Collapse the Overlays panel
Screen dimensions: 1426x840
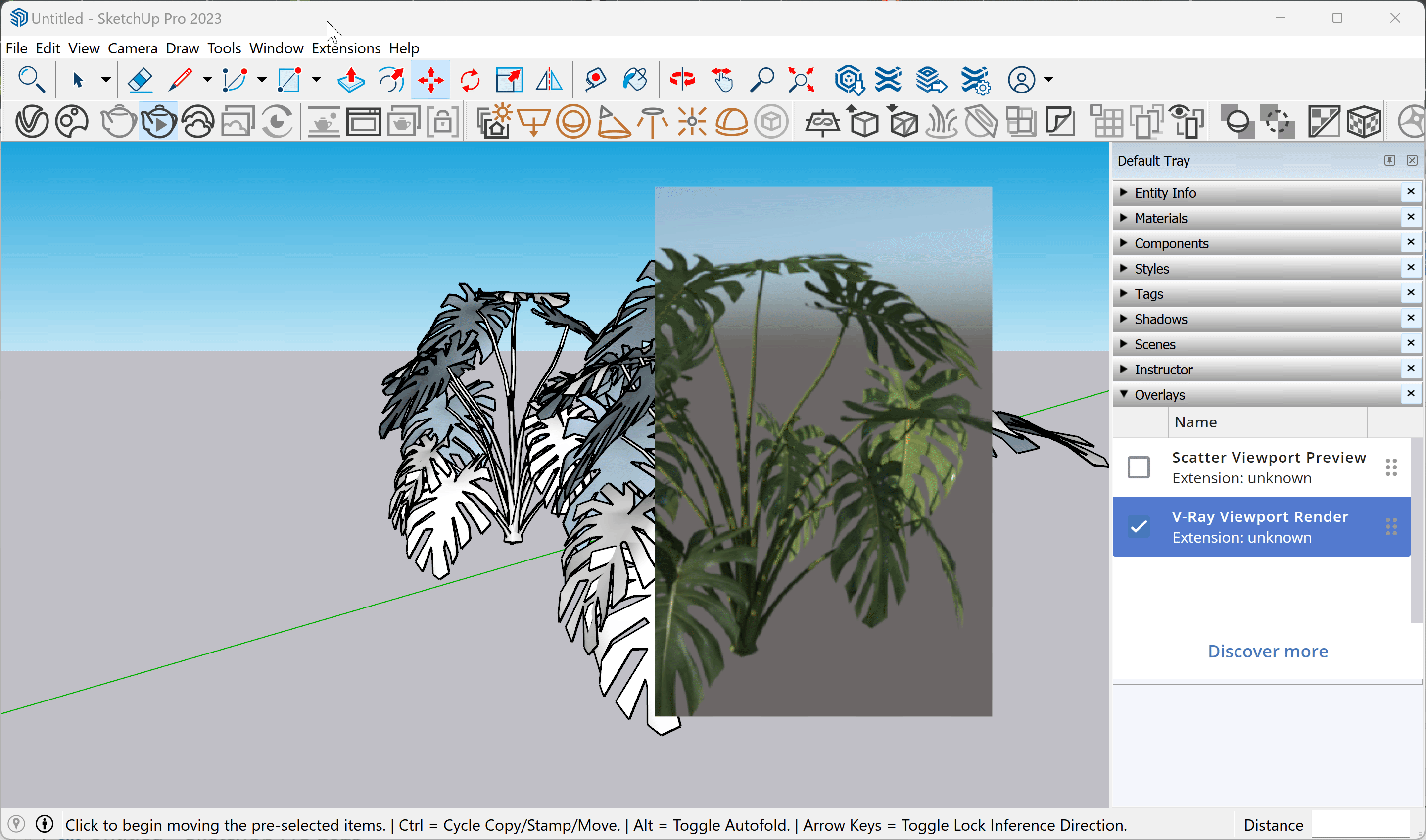point(1258,395)
